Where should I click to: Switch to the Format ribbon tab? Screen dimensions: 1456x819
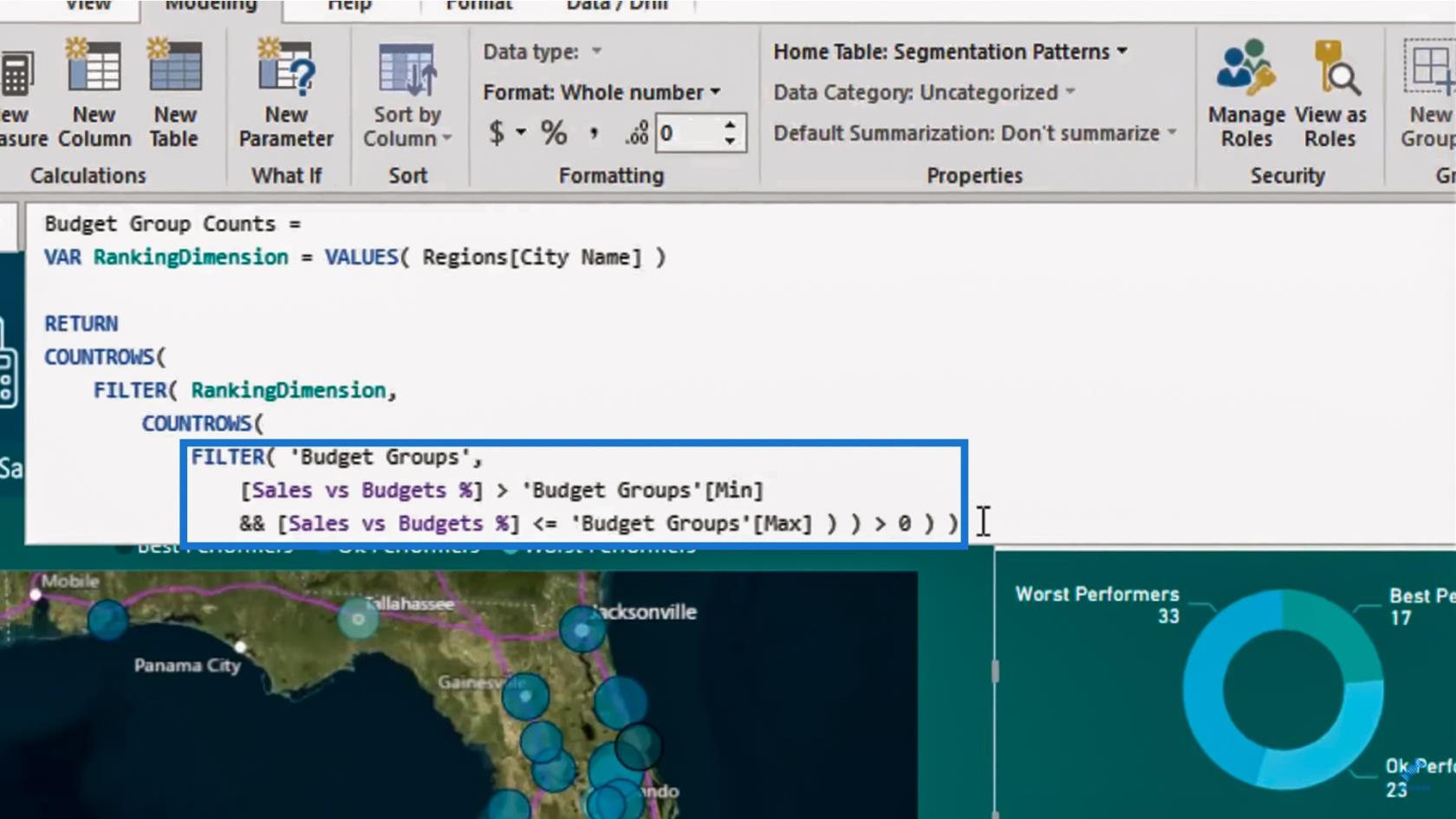point(479,7)
